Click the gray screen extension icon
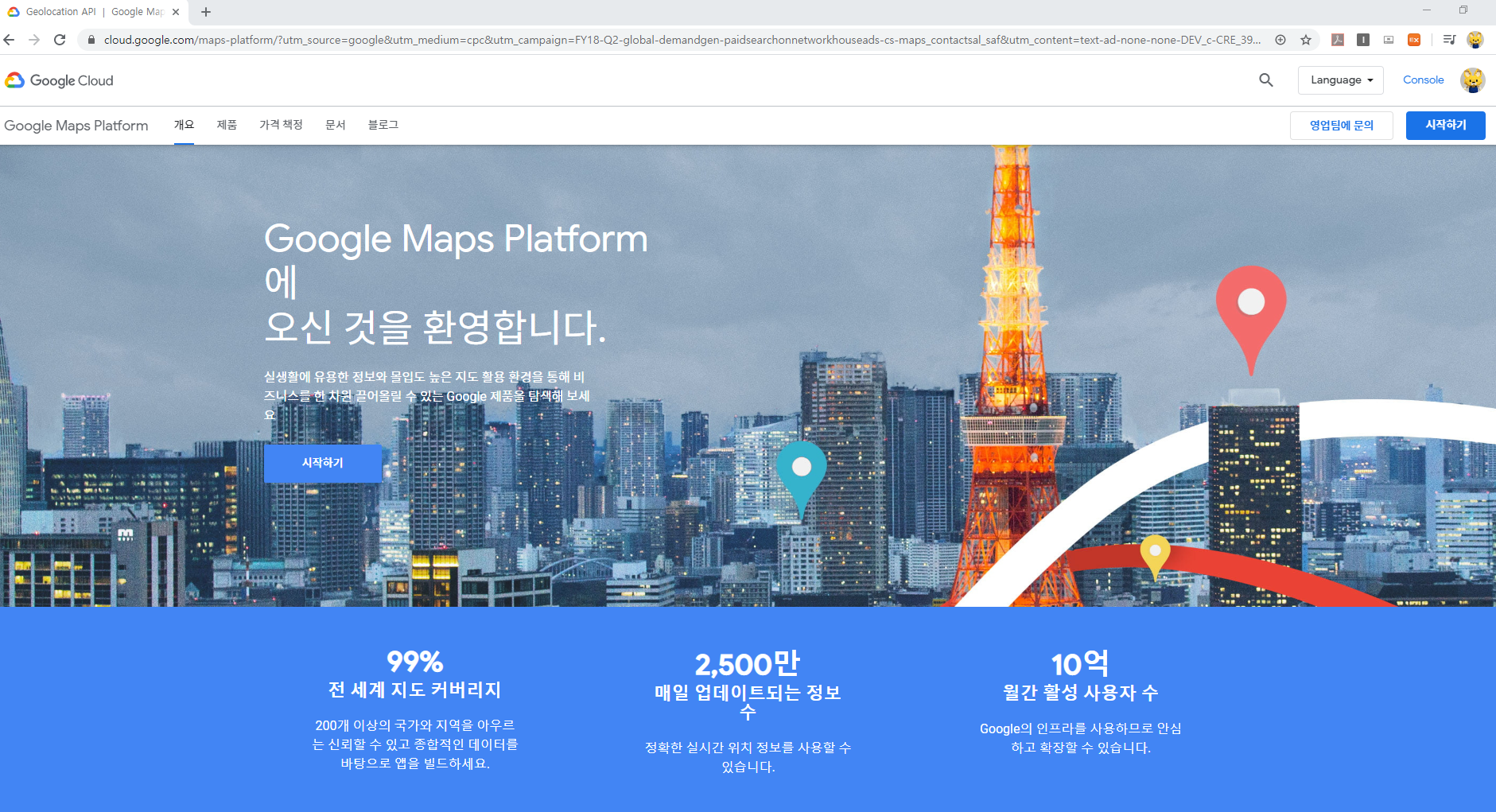This screenshot has width=1496, height=812. coord(1389,40)
